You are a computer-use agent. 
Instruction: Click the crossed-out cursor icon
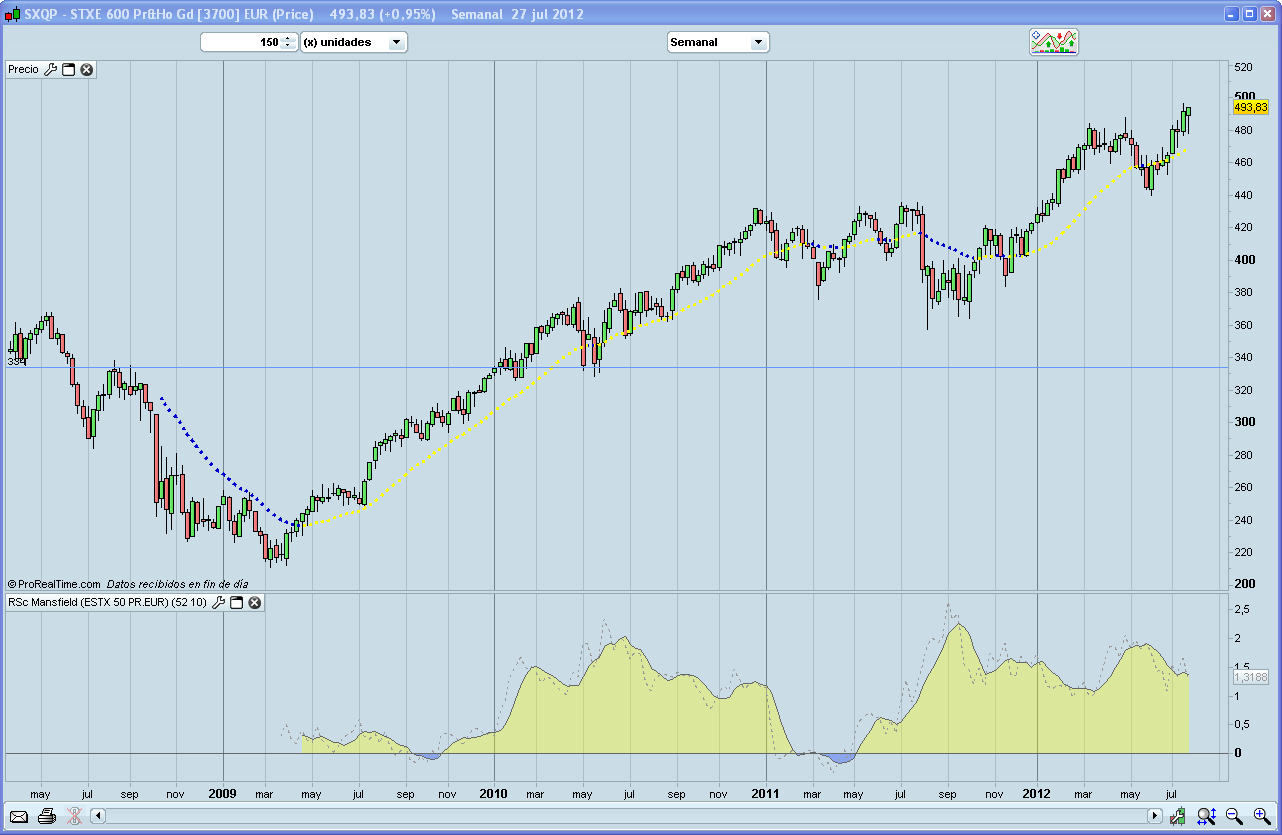coord(74,816)
